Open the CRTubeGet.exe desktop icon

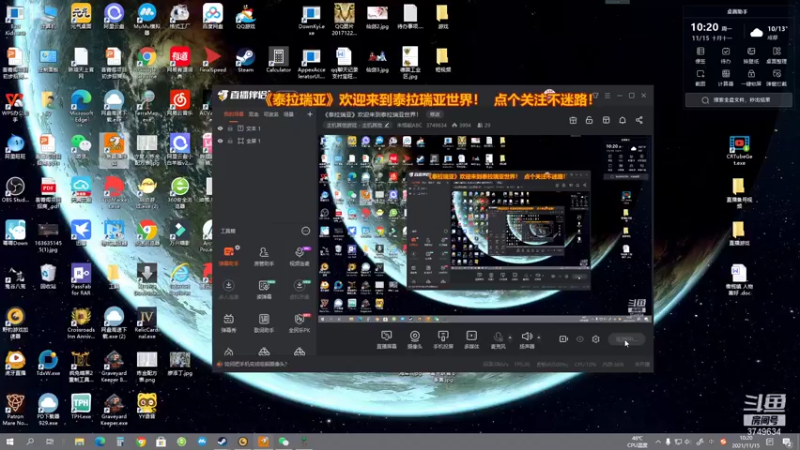pos(739,151)
